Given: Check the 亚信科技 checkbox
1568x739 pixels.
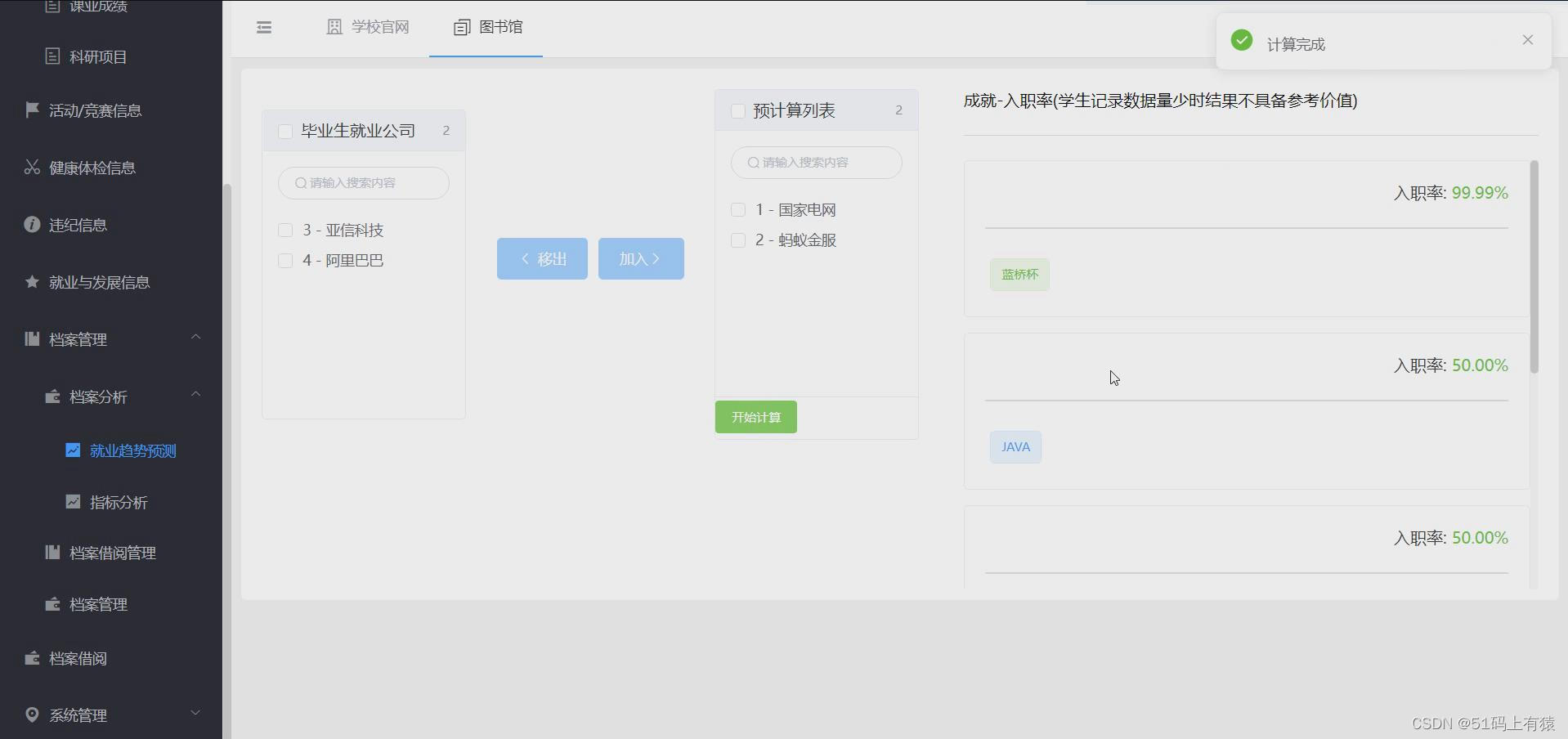Looking at the screenshot, I should click(x=285, y=230).
